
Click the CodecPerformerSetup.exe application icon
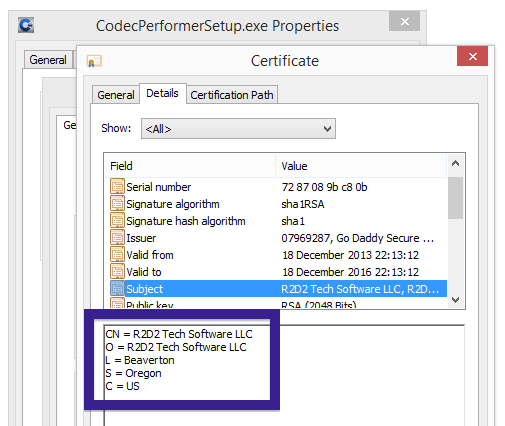26,25
